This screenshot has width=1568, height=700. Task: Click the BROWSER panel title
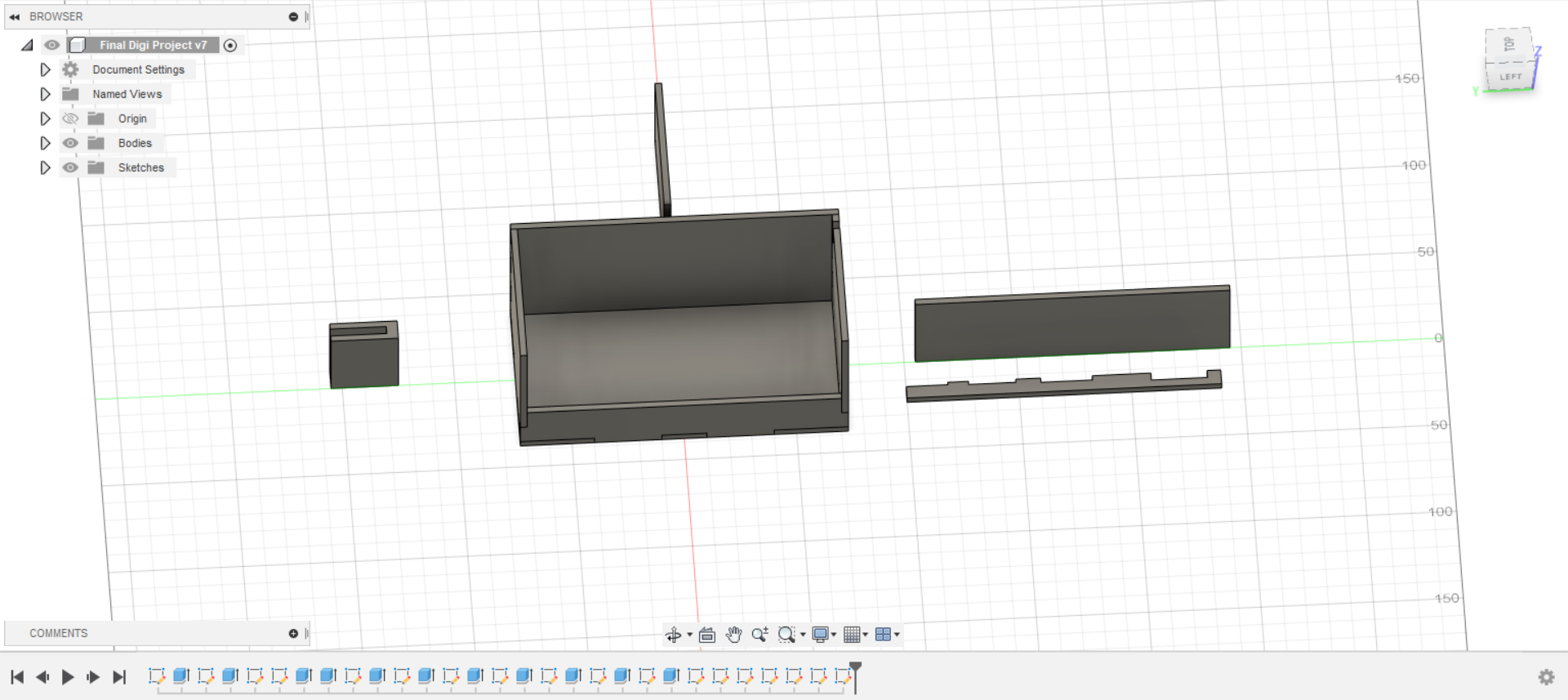coord(56,16)
